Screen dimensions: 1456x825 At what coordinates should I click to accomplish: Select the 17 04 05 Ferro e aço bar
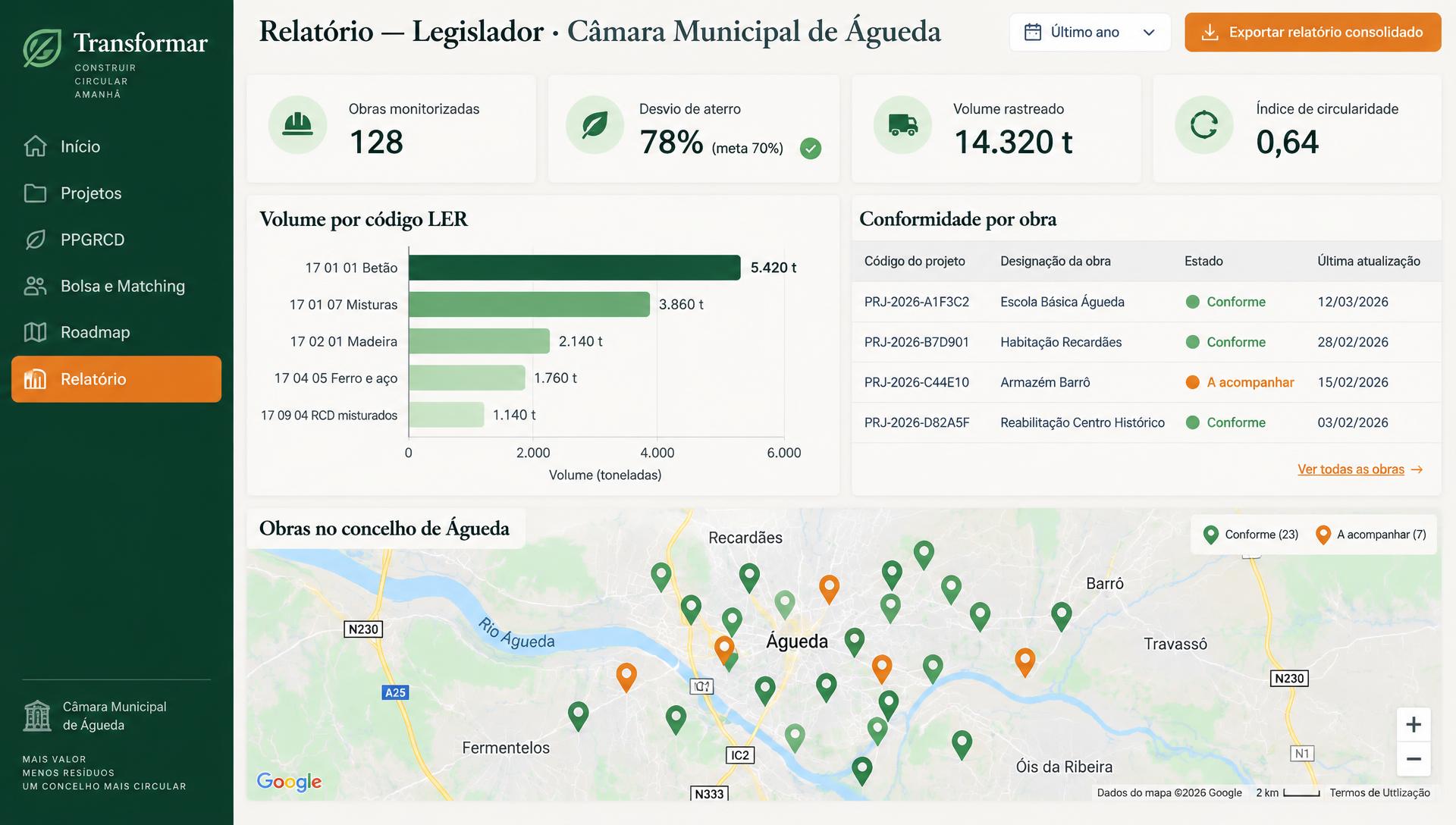point(467,378)
